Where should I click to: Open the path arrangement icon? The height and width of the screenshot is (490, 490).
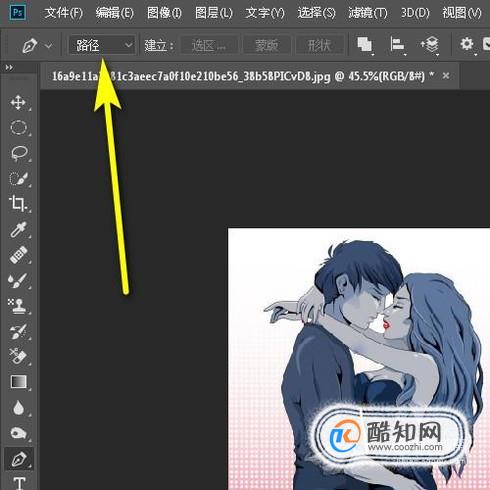point(429,45)
